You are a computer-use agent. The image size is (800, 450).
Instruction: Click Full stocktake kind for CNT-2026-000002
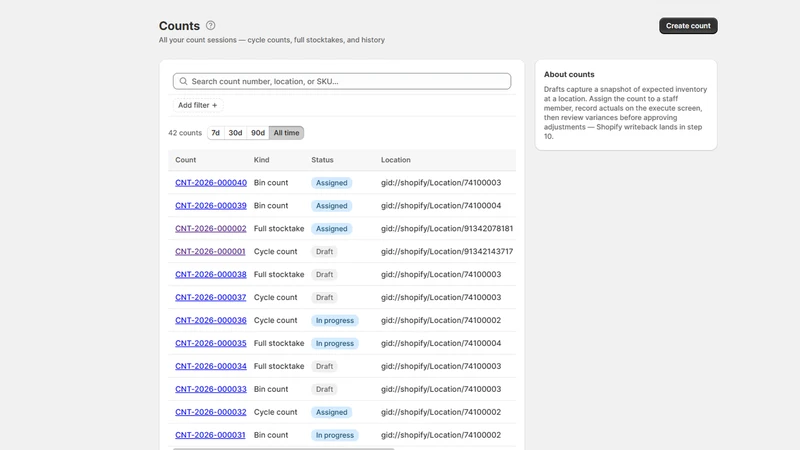click(x=279, y=229)
